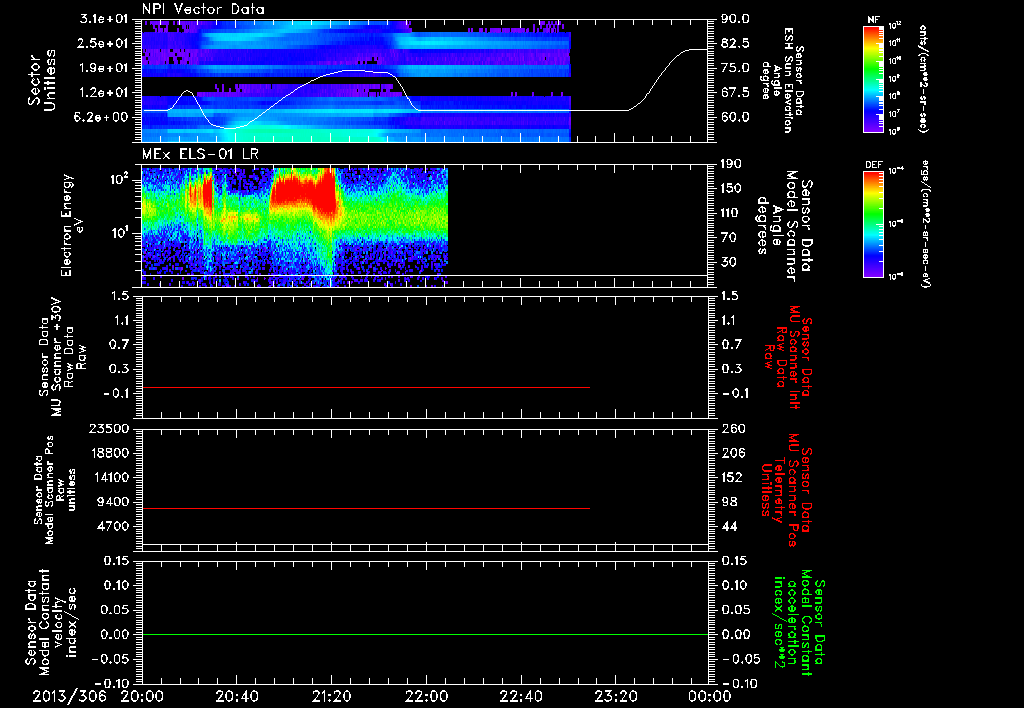
Task: Click the red line in Scanner Pos panel
Action: tap(366, 508)
